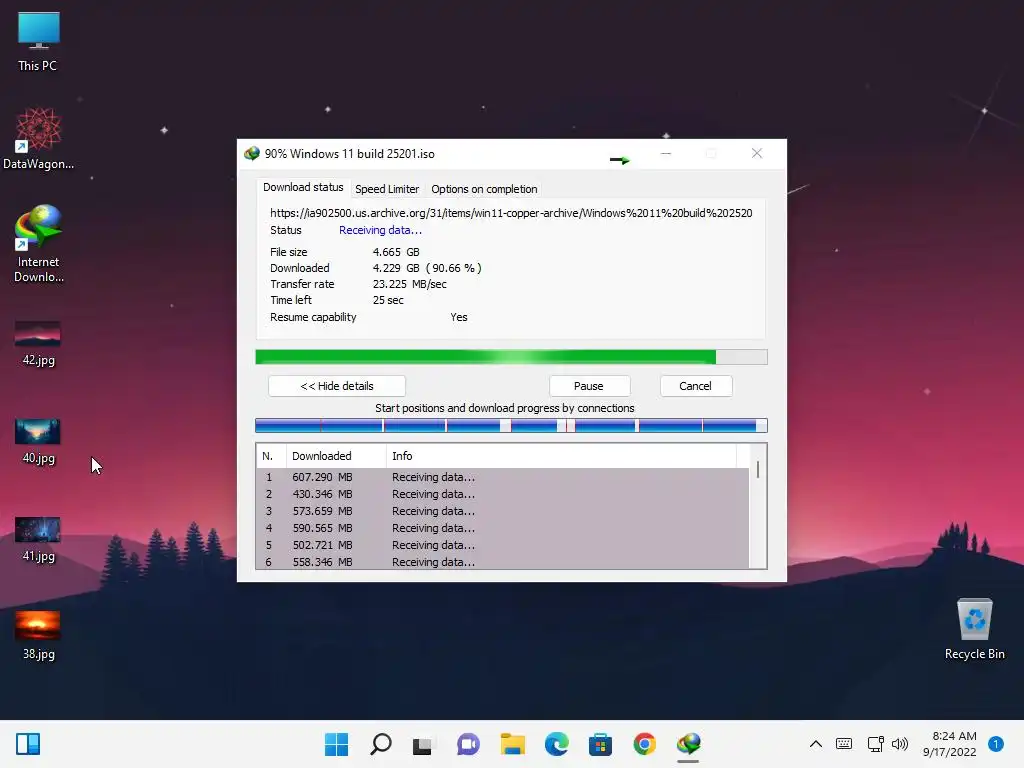The image size is (1024, 768).
Task: Open the Windows Start menu
Action: [336, 744]
